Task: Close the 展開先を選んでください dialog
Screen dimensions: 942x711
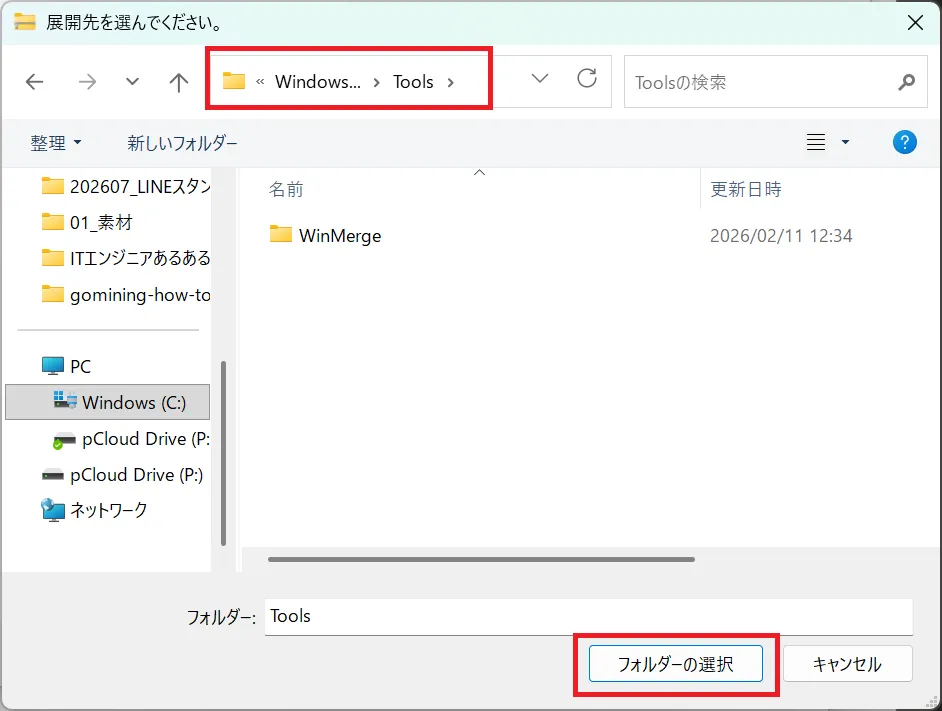Action: coord(916,23)
